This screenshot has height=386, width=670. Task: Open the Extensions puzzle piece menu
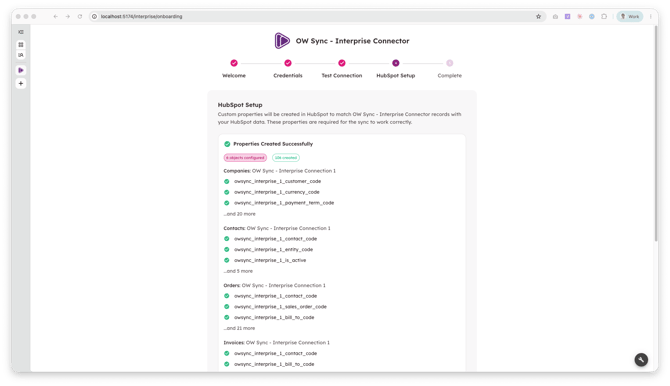(604, 16)
